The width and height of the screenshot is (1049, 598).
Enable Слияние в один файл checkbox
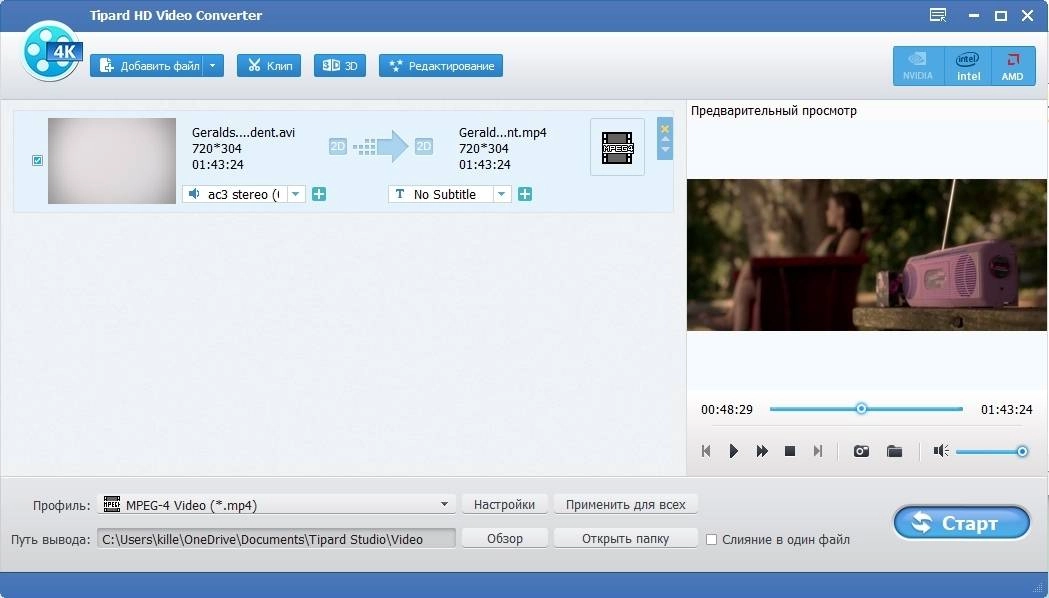tap(711, 539)
